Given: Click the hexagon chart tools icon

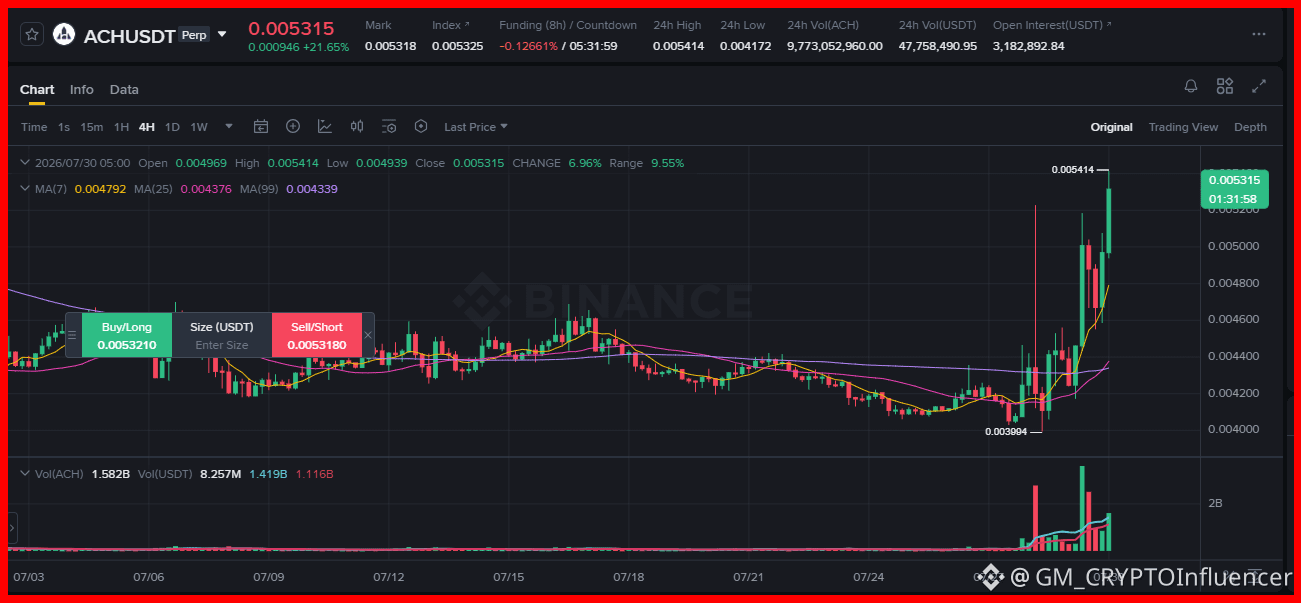Looking at the screenshot, I should [x=421, y=127].
